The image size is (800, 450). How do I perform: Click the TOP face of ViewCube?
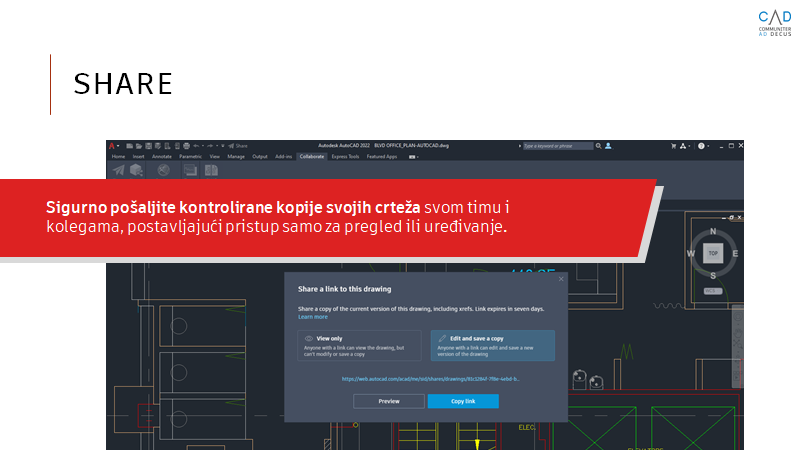point(713,253)
